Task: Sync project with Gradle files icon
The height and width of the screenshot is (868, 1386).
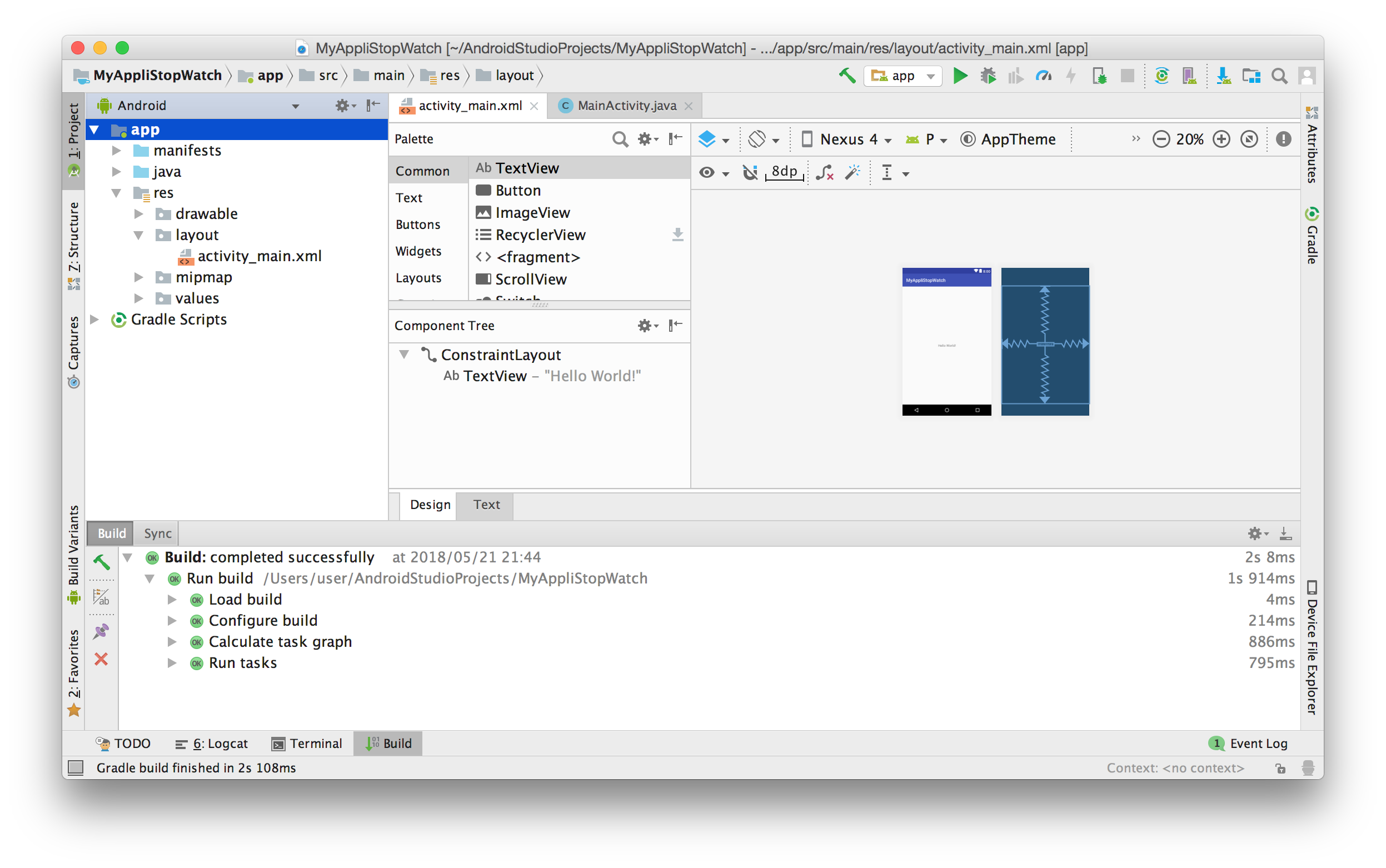Action: click(1161, 76)
